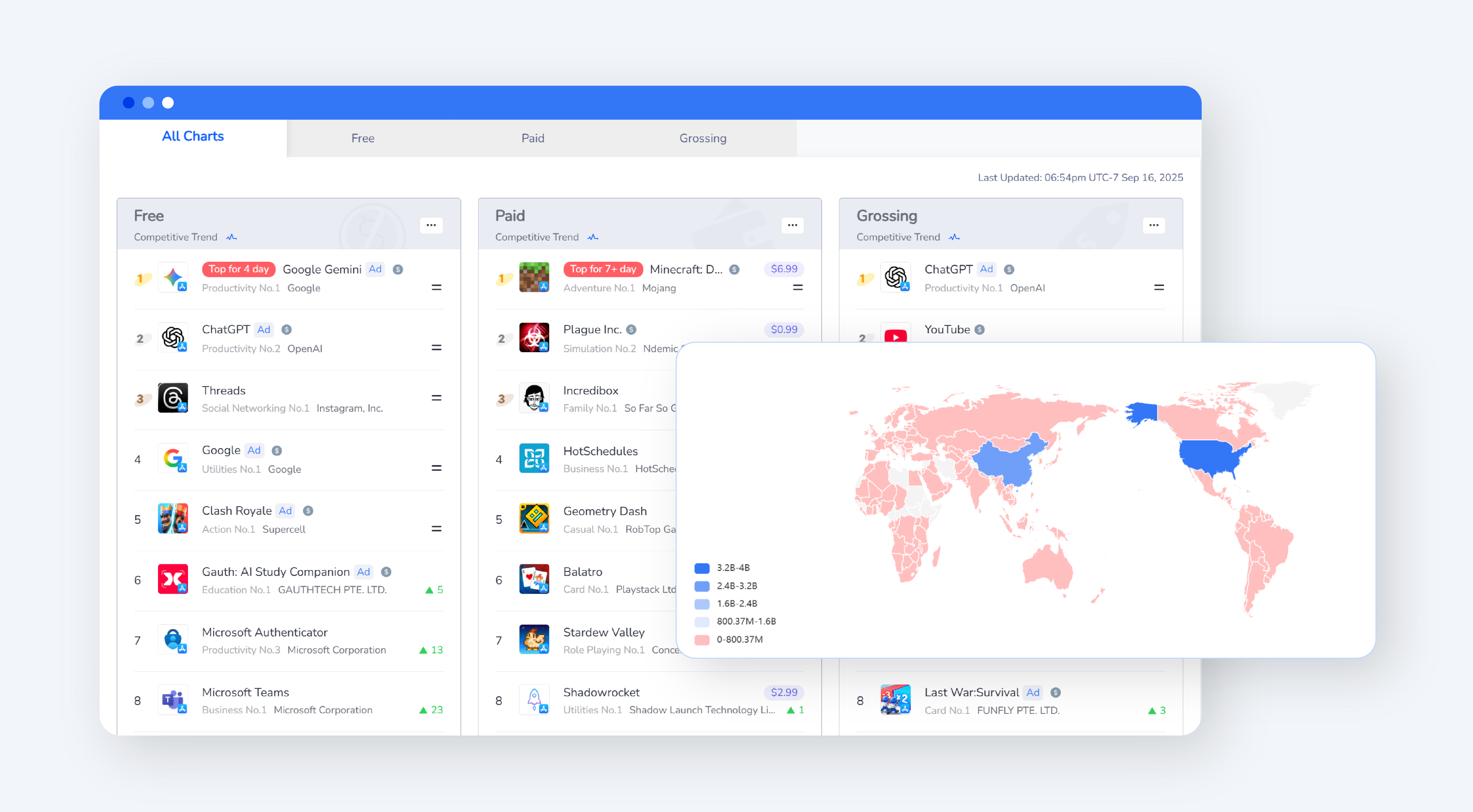Click the Shadowrocket app icon
Viewport: 1473px width, 812px height.
[533, 700]
